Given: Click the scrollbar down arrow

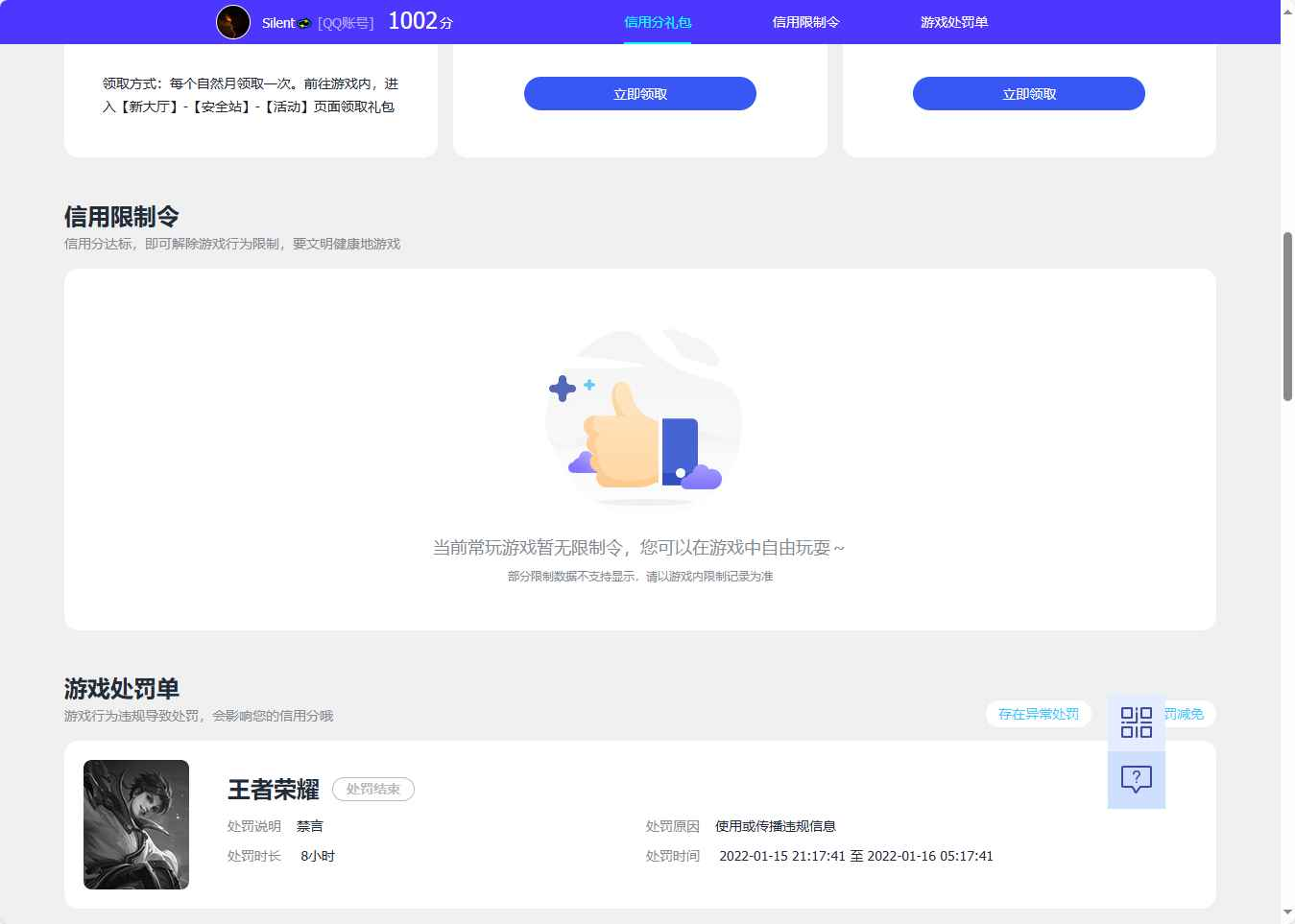Looking at the screenshot, I should 1287,912.
